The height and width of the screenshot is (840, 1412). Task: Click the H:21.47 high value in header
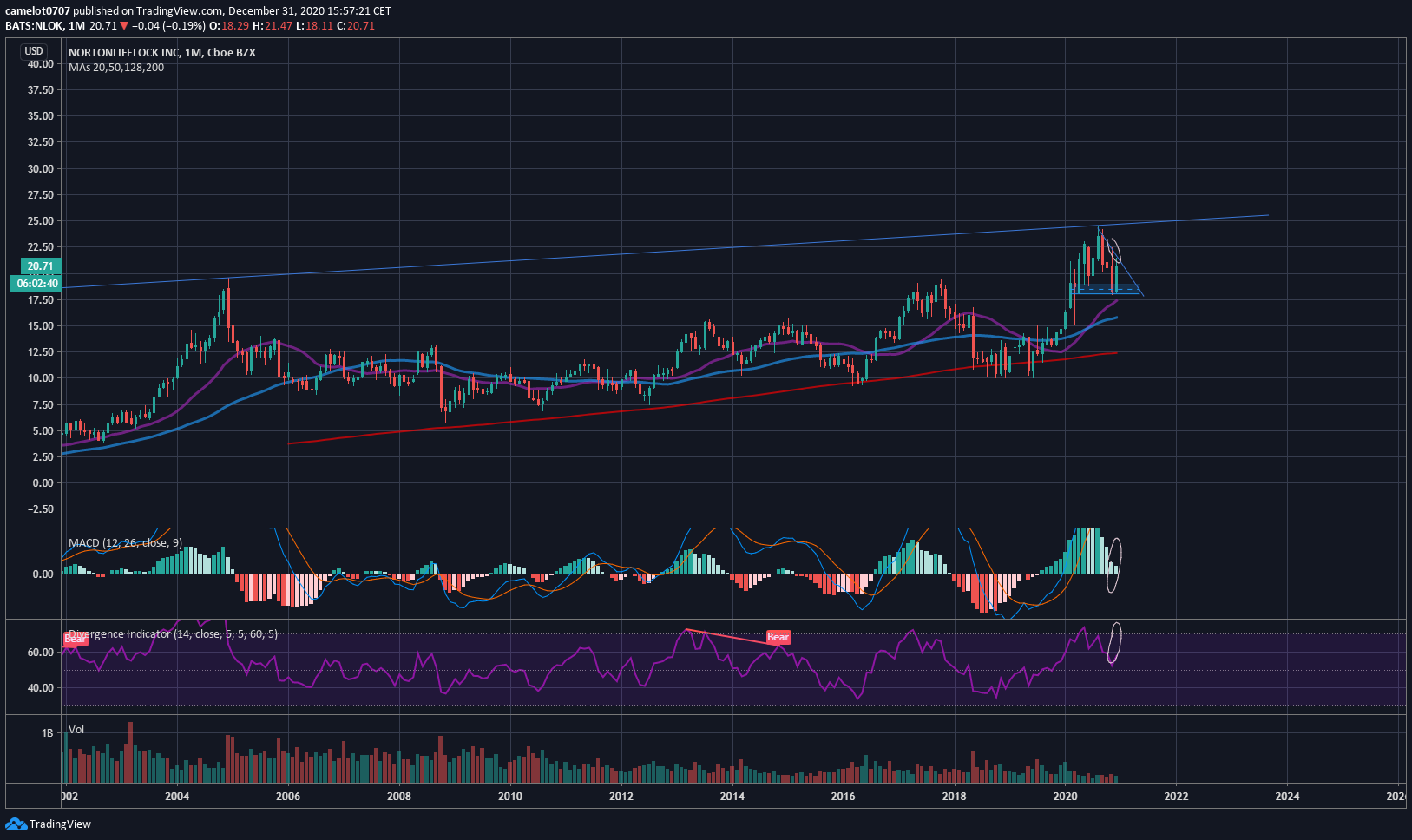tap(273, 26)
